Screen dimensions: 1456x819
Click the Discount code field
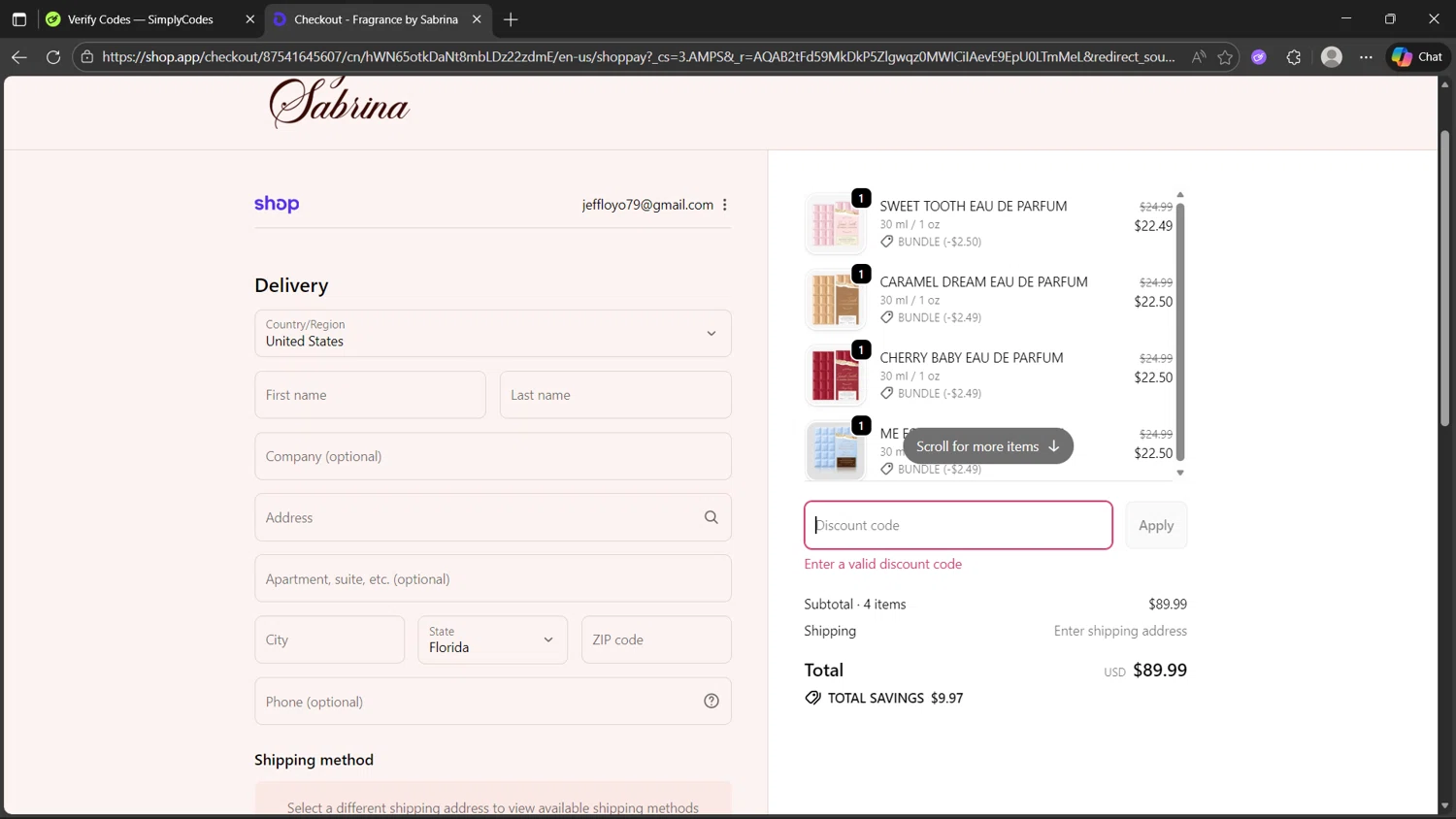958,525
